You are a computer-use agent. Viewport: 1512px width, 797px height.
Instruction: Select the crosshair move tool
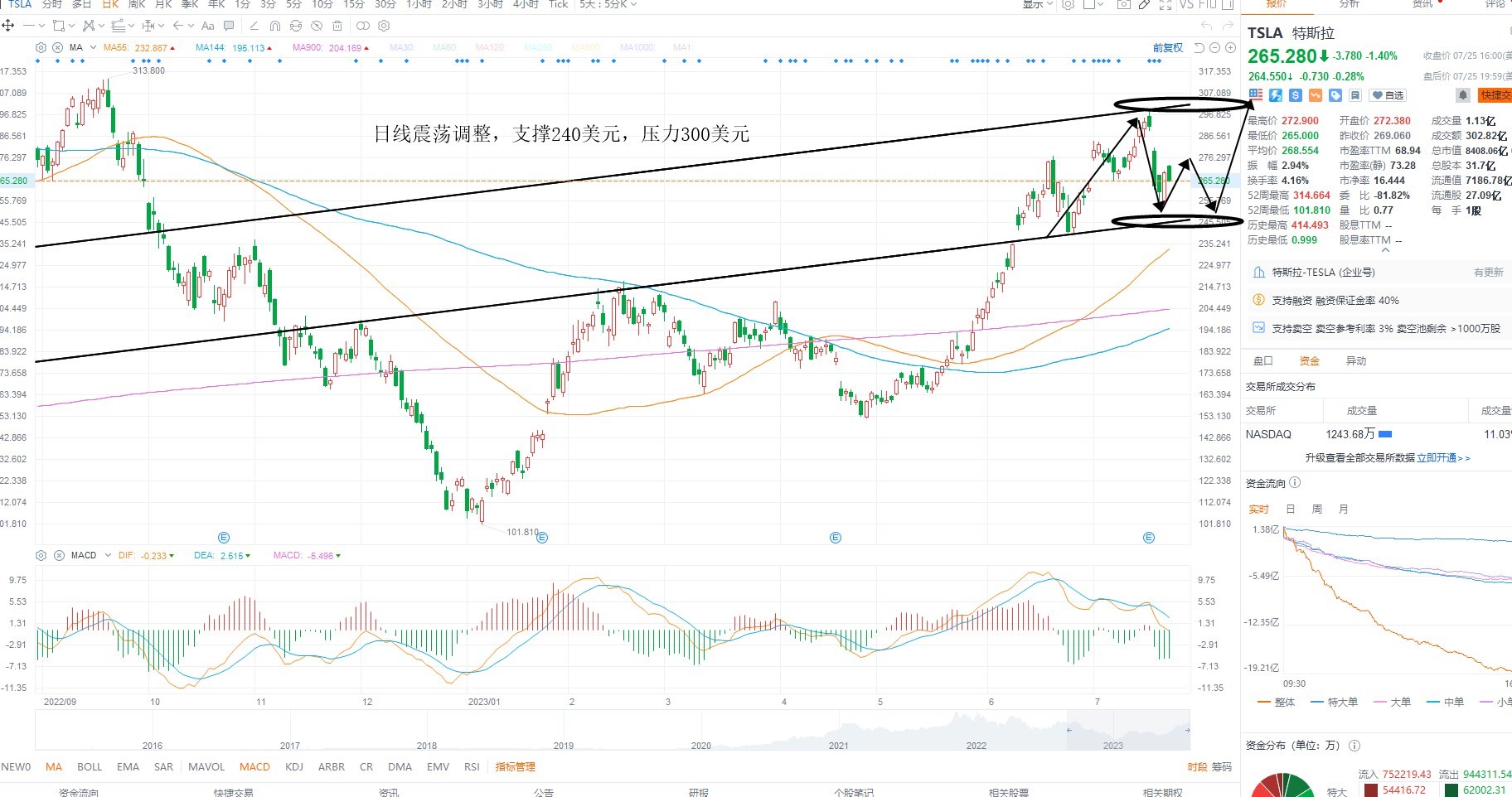coord(7,26)
